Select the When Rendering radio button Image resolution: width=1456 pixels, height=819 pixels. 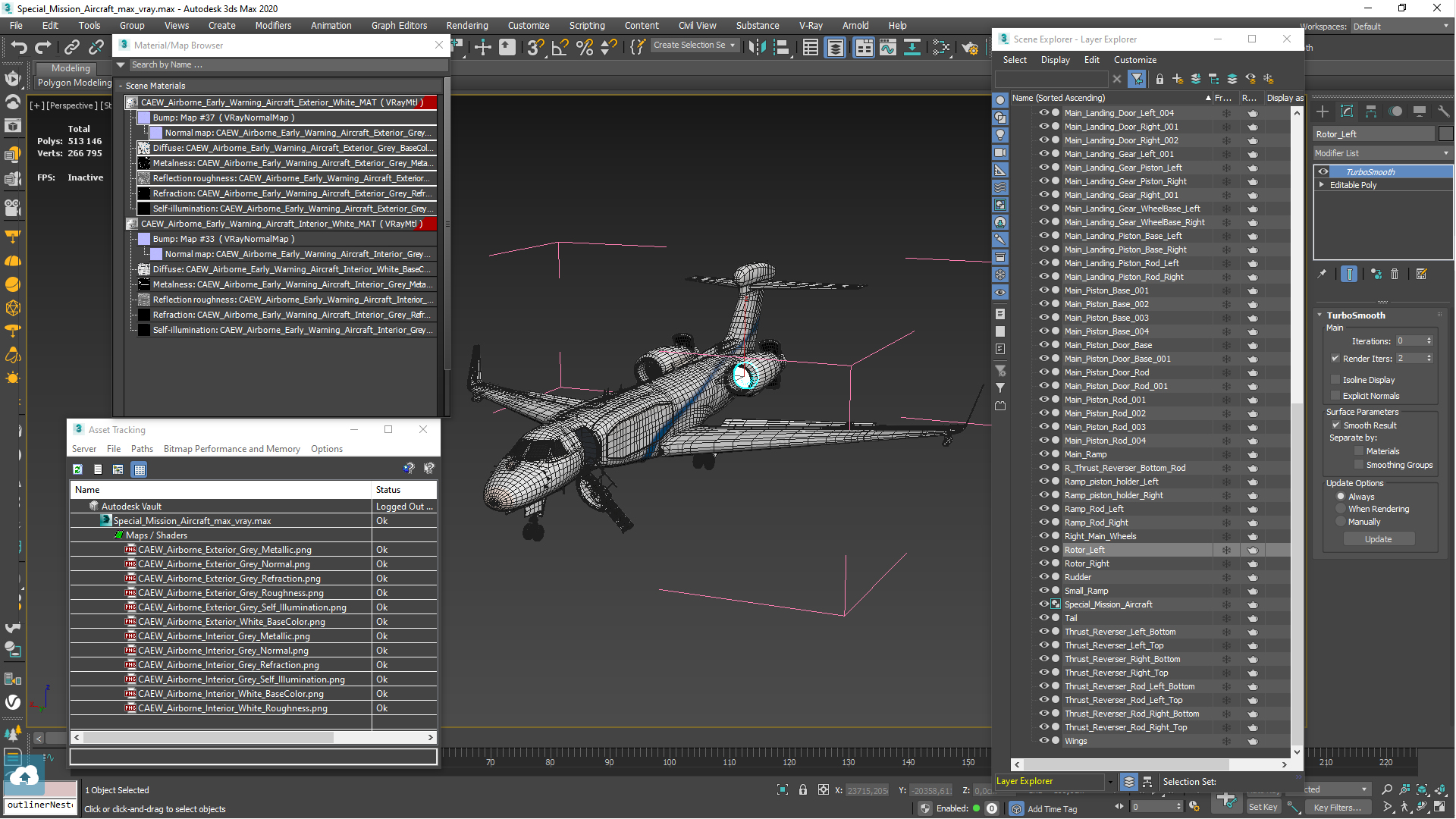coord(1341,509)
